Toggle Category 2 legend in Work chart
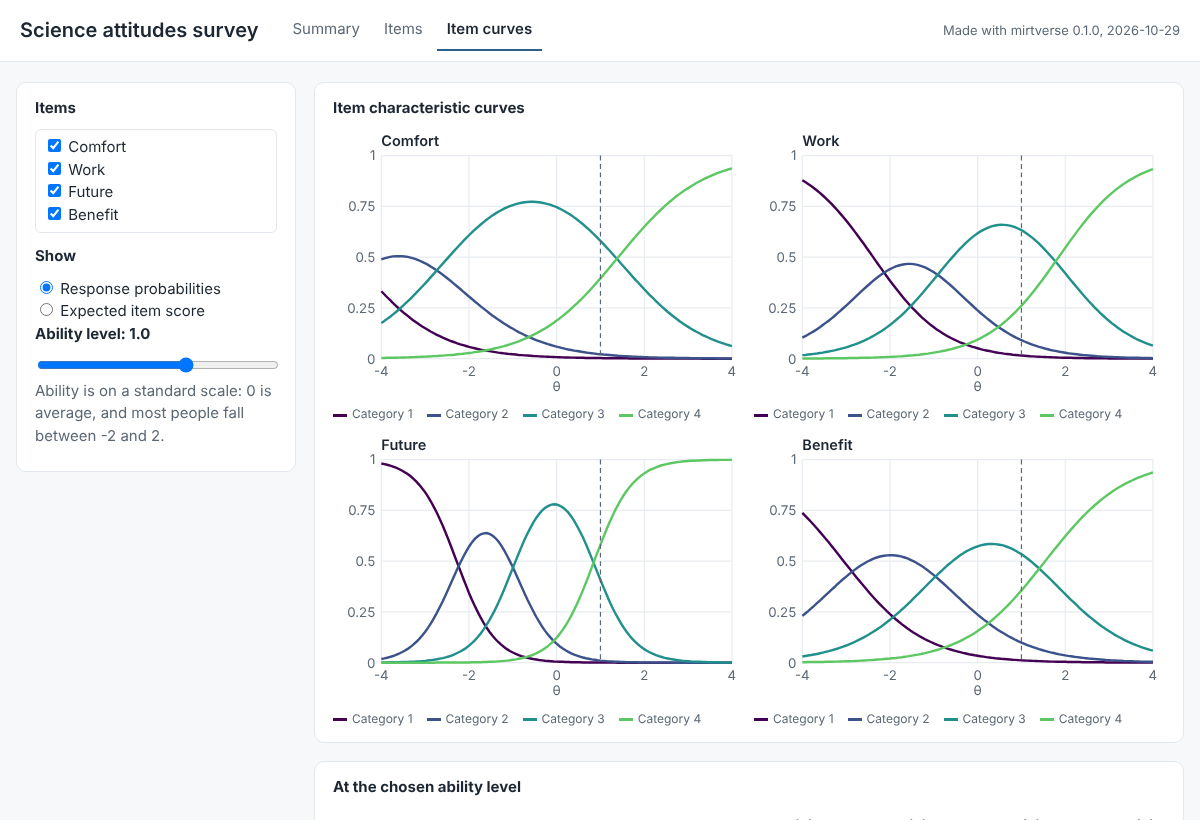Screen dimensions: 1200x820 coord(889,414)
